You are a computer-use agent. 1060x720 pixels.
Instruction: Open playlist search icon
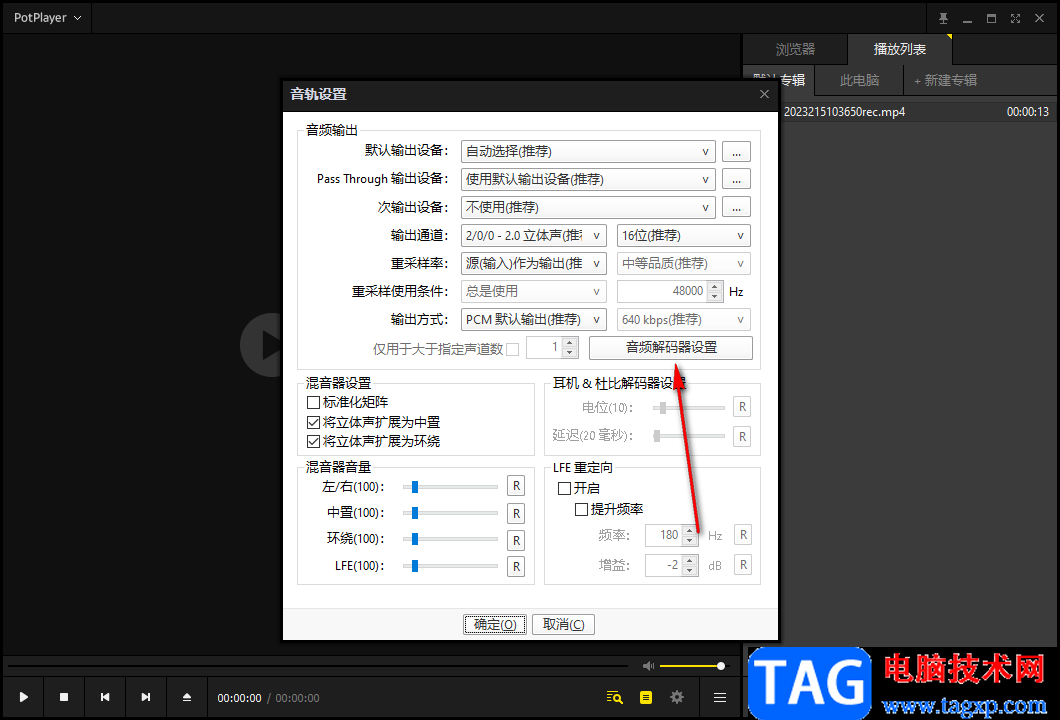pyautogui.click(x=615, y=697)
